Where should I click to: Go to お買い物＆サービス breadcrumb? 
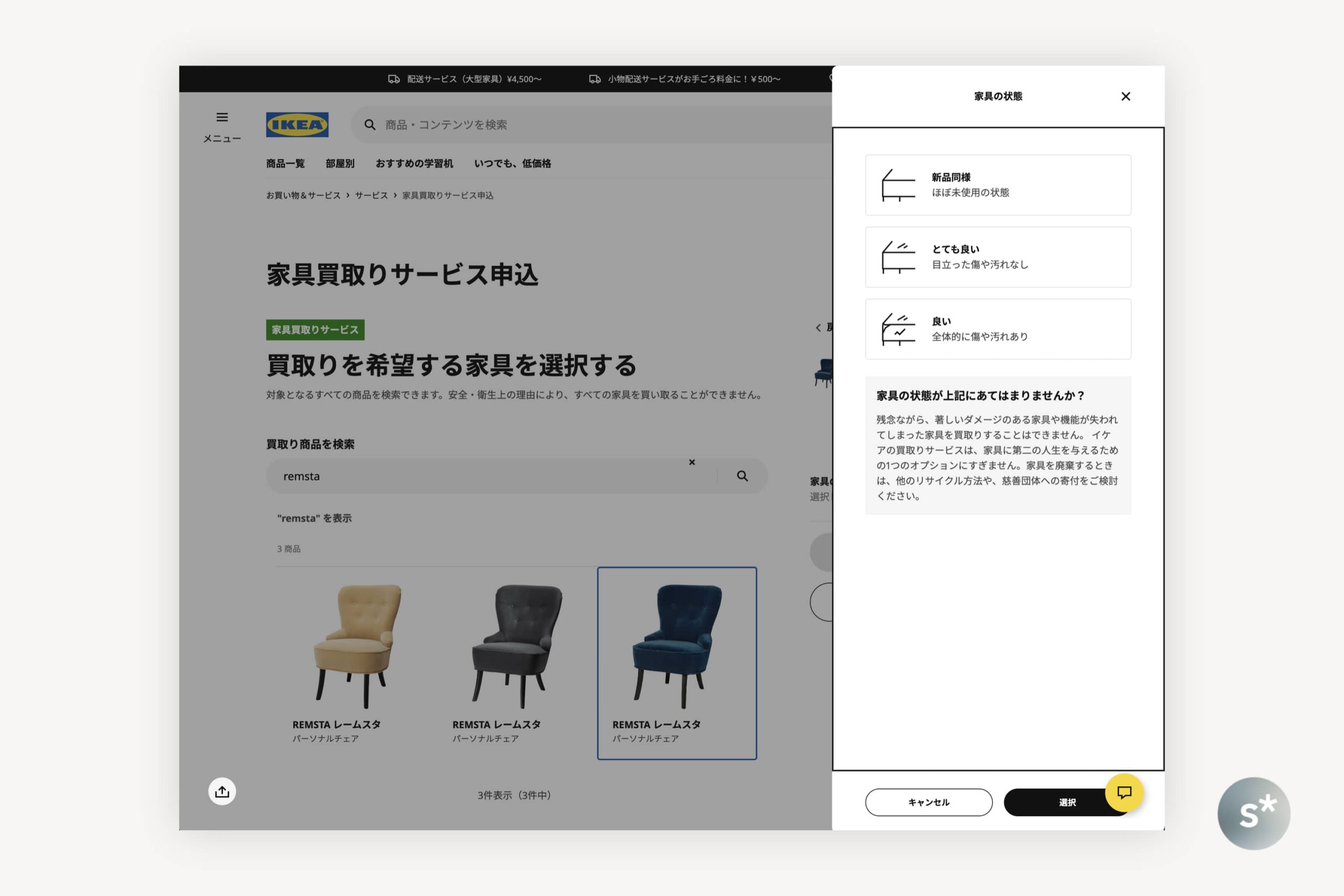[x=303, y=195]
